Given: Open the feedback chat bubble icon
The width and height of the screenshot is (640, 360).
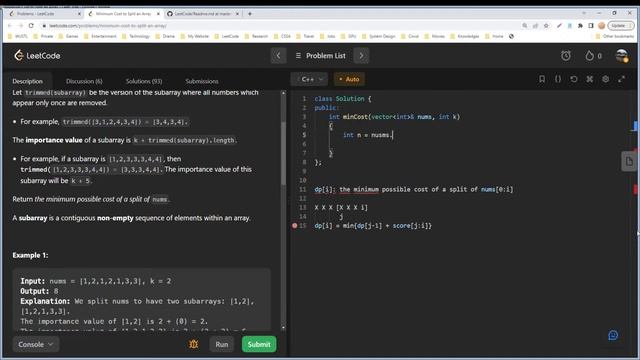Looking at the screenshot, I should [613, 336].
